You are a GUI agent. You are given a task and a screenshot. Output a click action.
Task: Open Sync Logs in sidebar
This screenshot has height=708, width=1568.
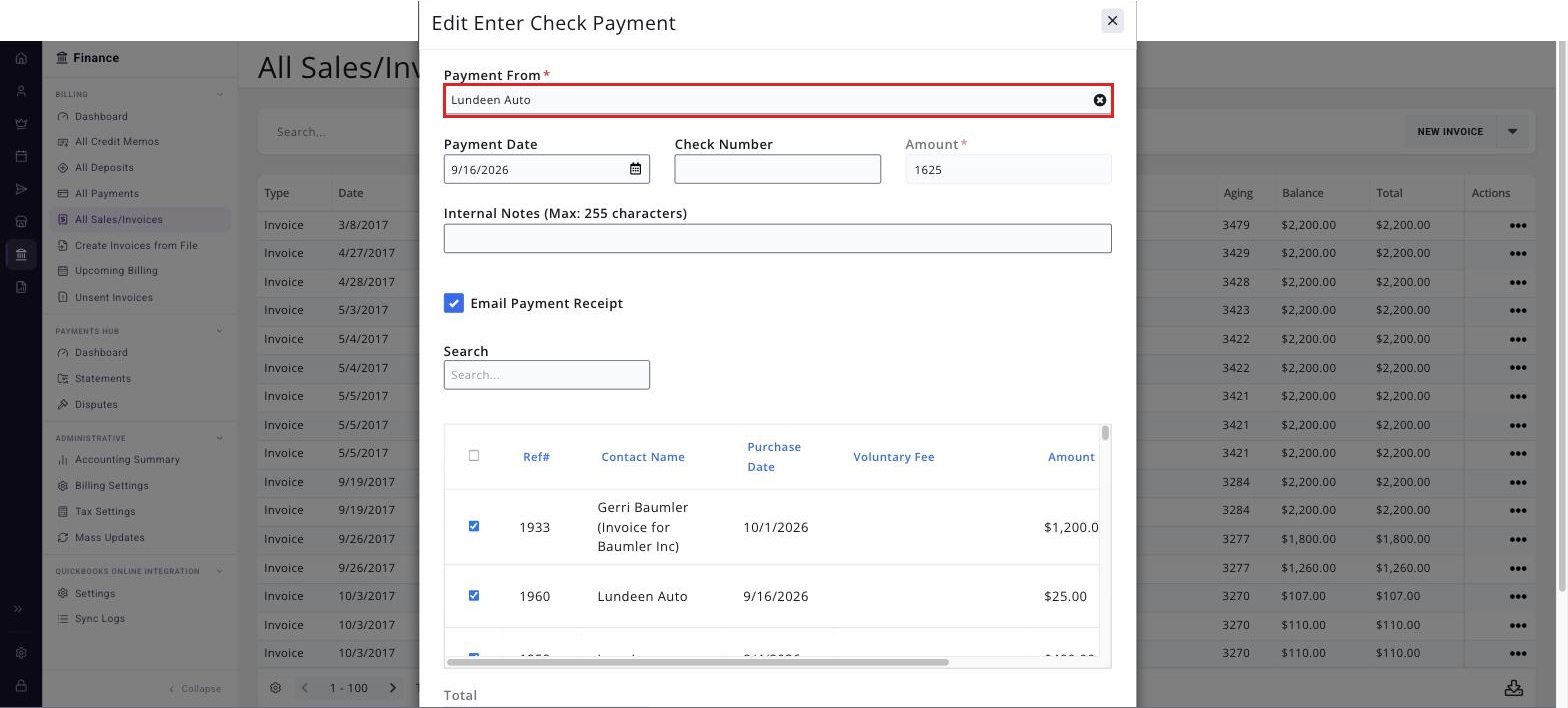100,619
